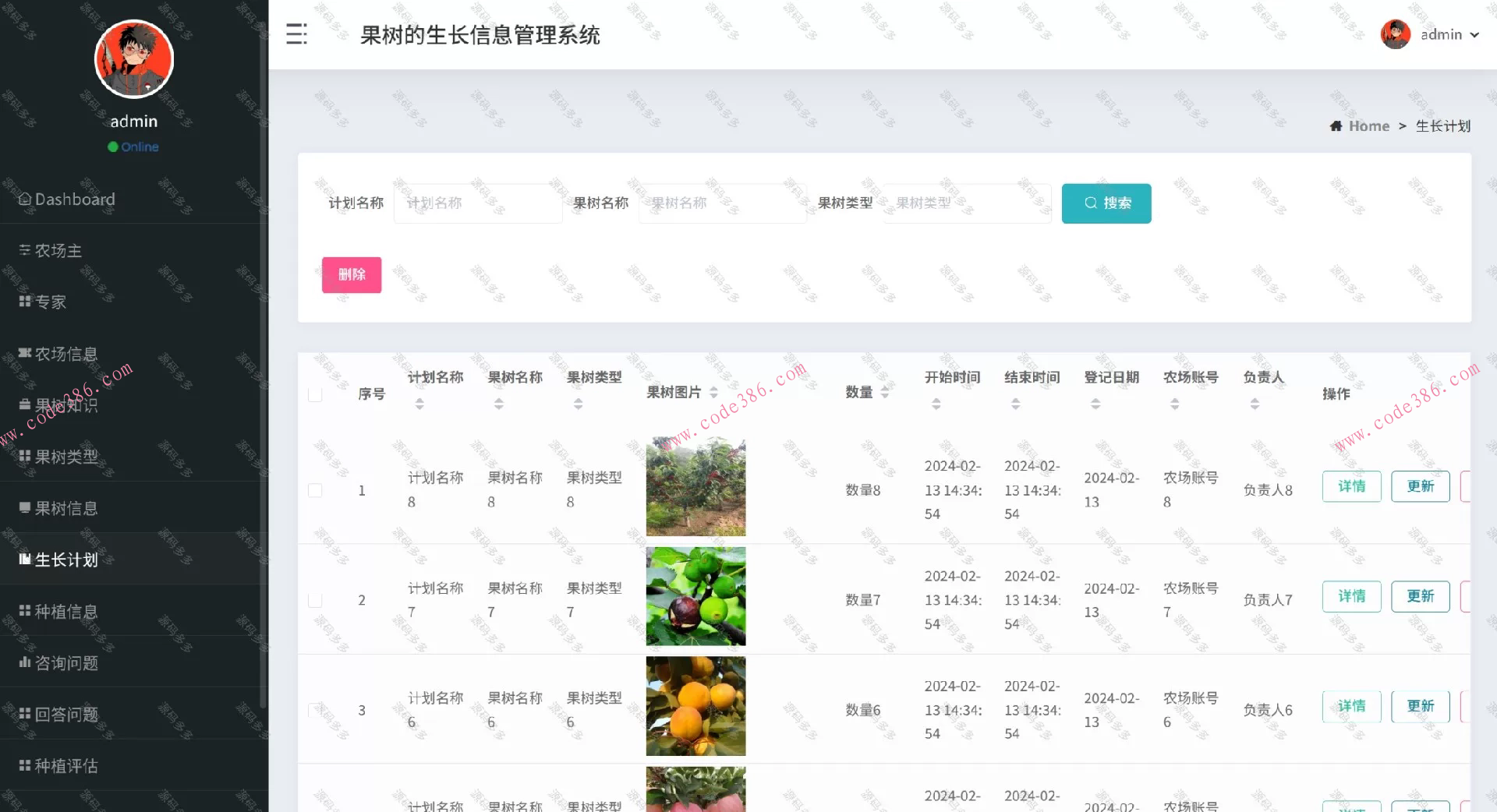Click the sidebar collapse hamburger icon
The width and height of the screenshot is (1497, 812).
click(296, 34)
